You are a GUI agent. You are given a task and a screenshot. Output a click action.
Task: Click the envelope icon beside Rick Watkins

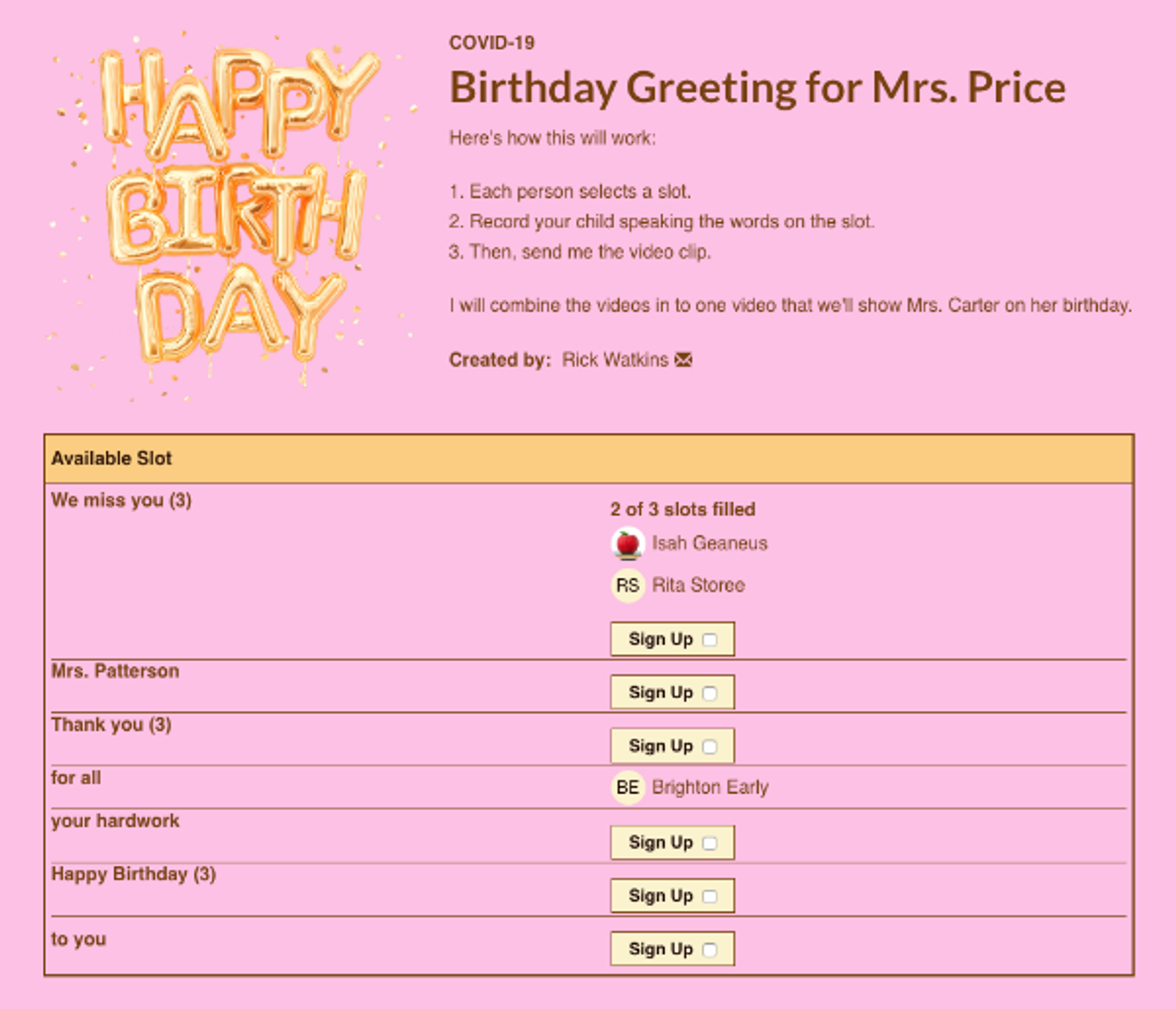click(683, 359)
